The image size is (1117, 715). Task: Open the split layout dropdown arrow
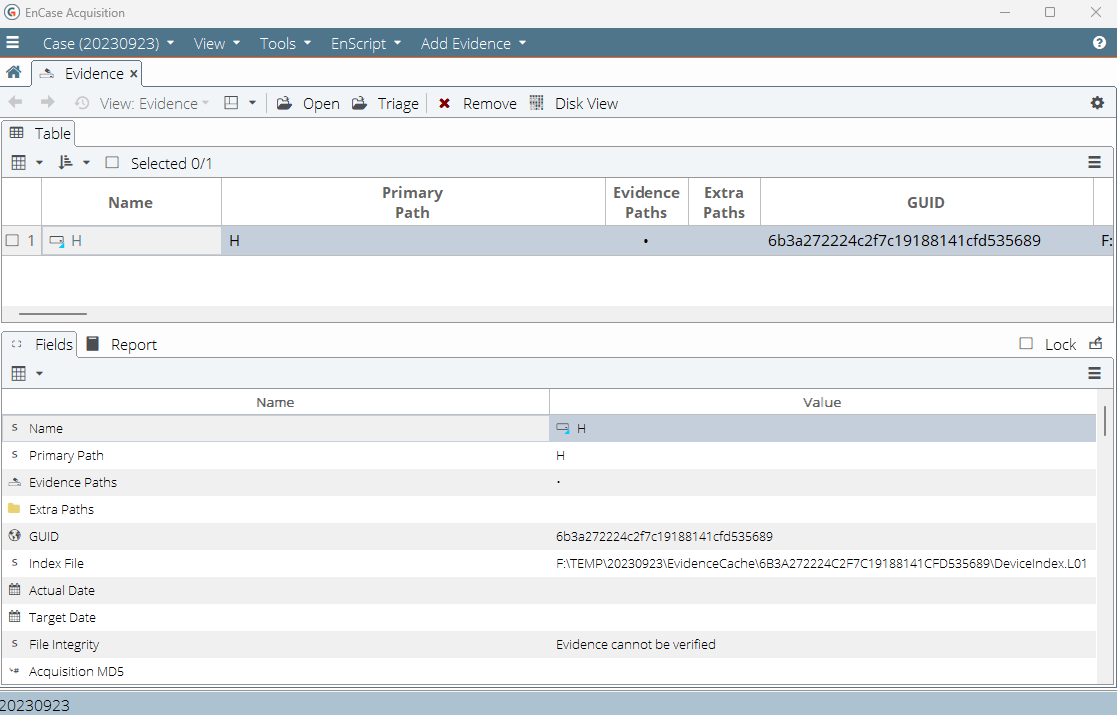click(253, 103)
